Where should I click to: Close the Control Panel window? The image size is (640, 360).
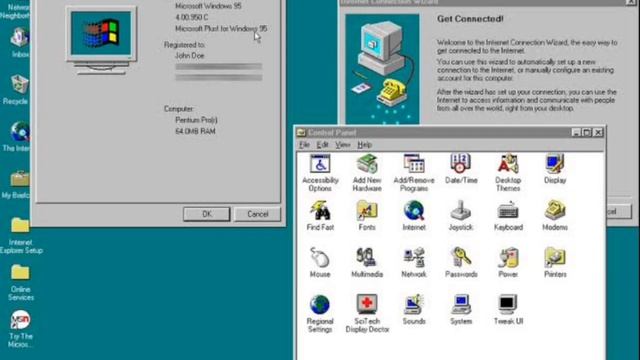click(598, 133)
